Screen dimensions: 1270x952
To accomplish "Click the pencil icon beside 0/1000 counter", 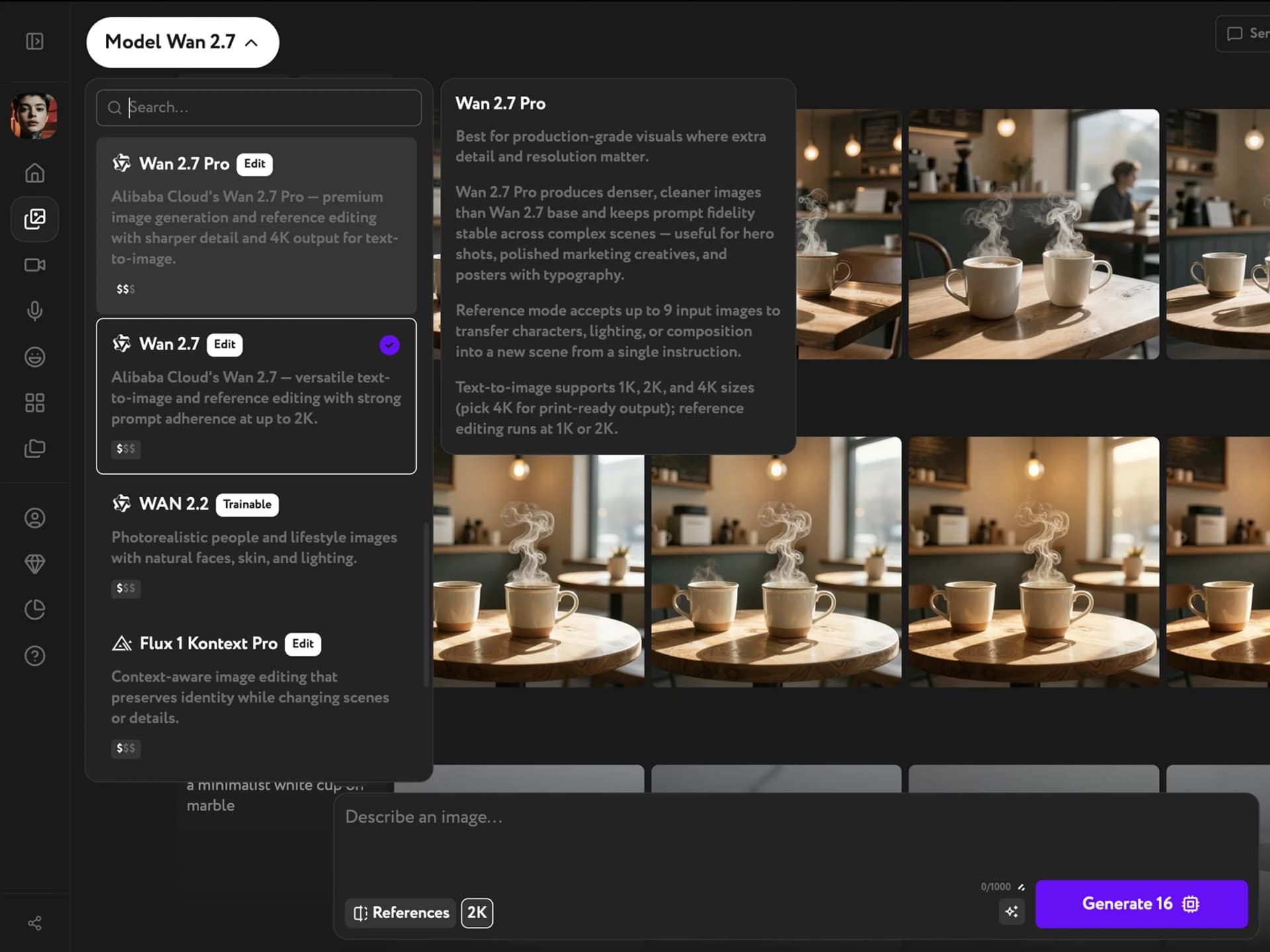I will point(1021,887).
